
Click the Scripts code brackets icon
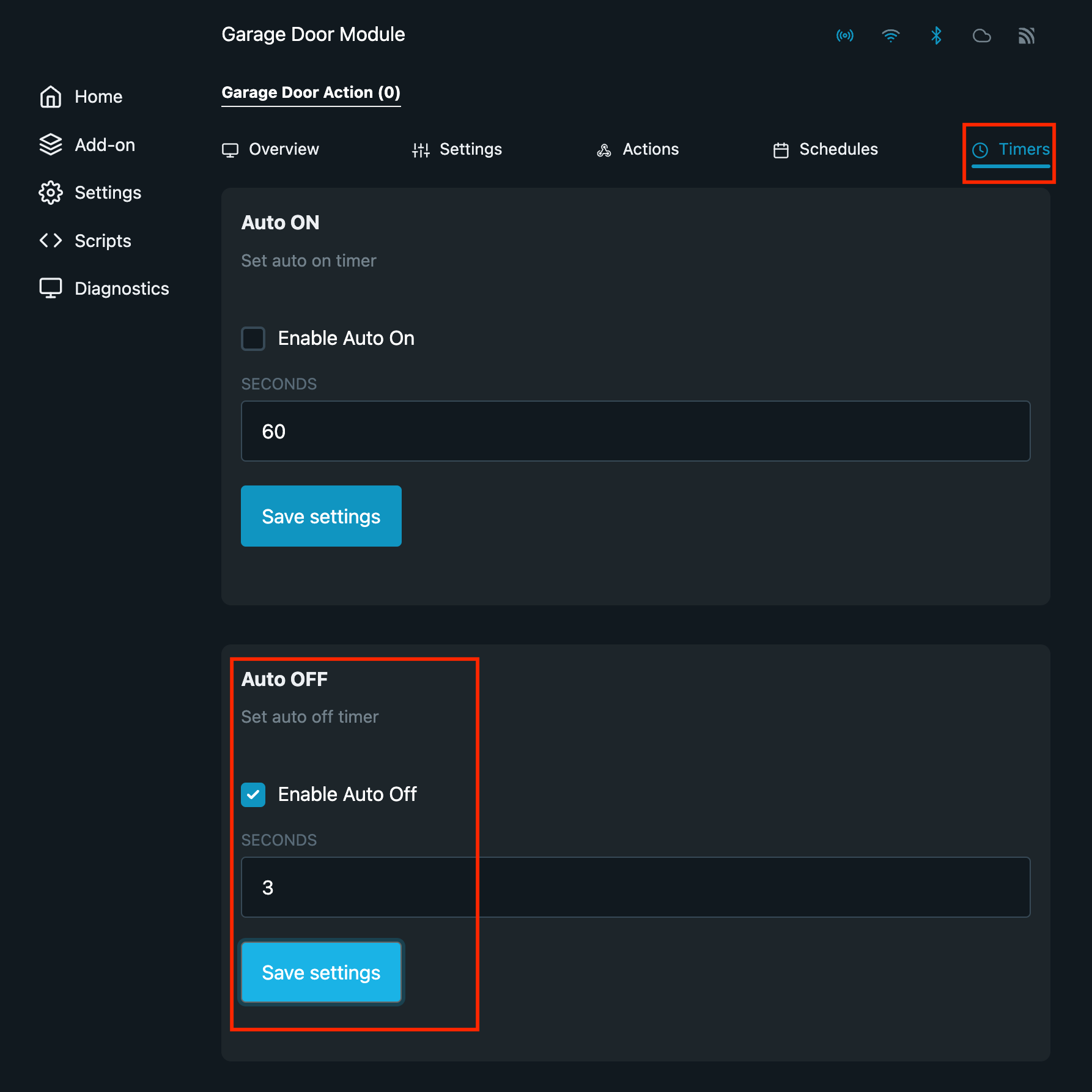click(51, 240)
